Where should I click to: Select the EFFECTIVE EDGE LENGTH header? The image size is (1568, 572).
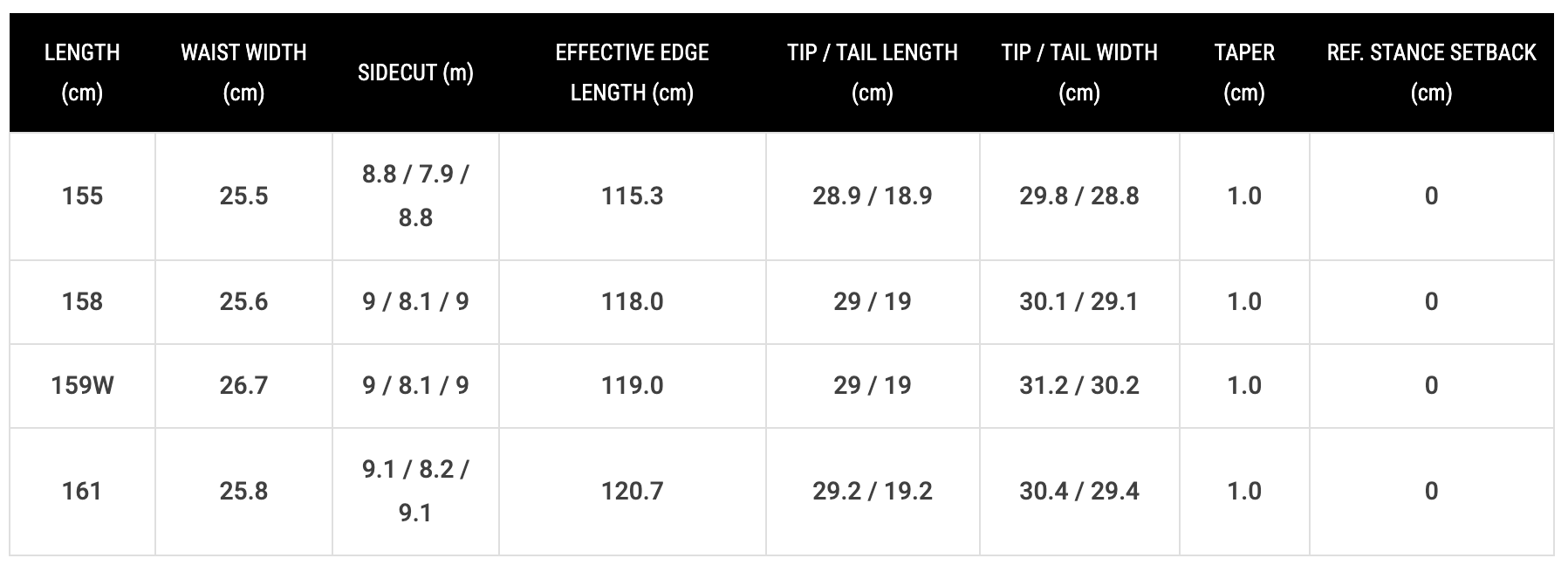coord(632,72)
